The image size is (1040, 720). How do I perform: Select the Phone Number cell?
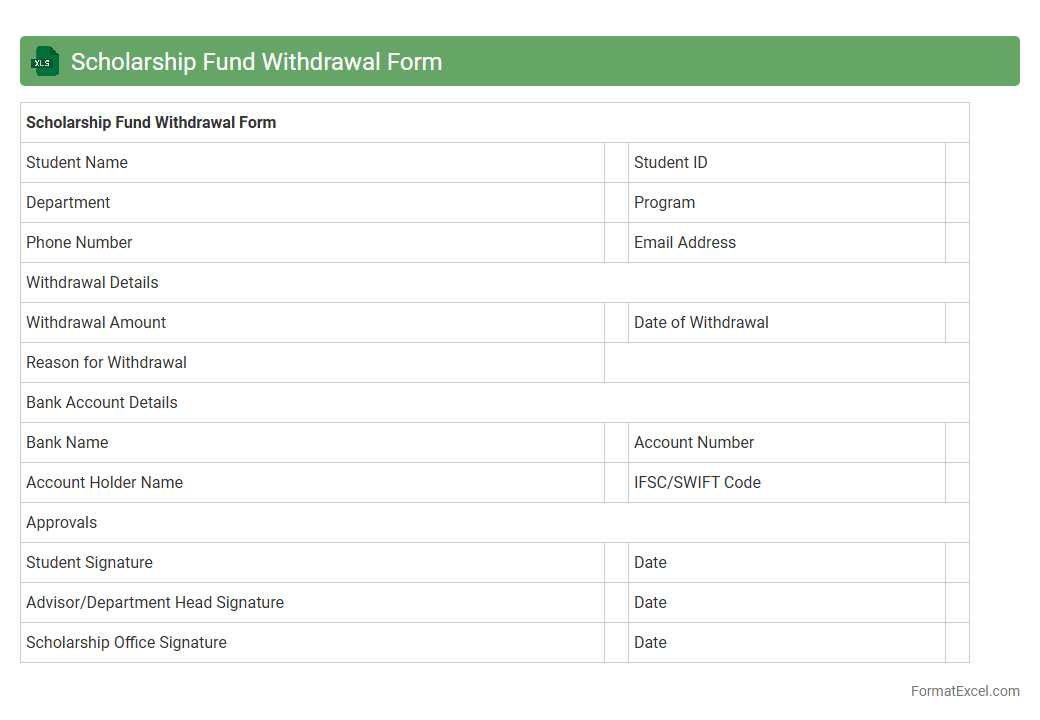pos(312,243)
